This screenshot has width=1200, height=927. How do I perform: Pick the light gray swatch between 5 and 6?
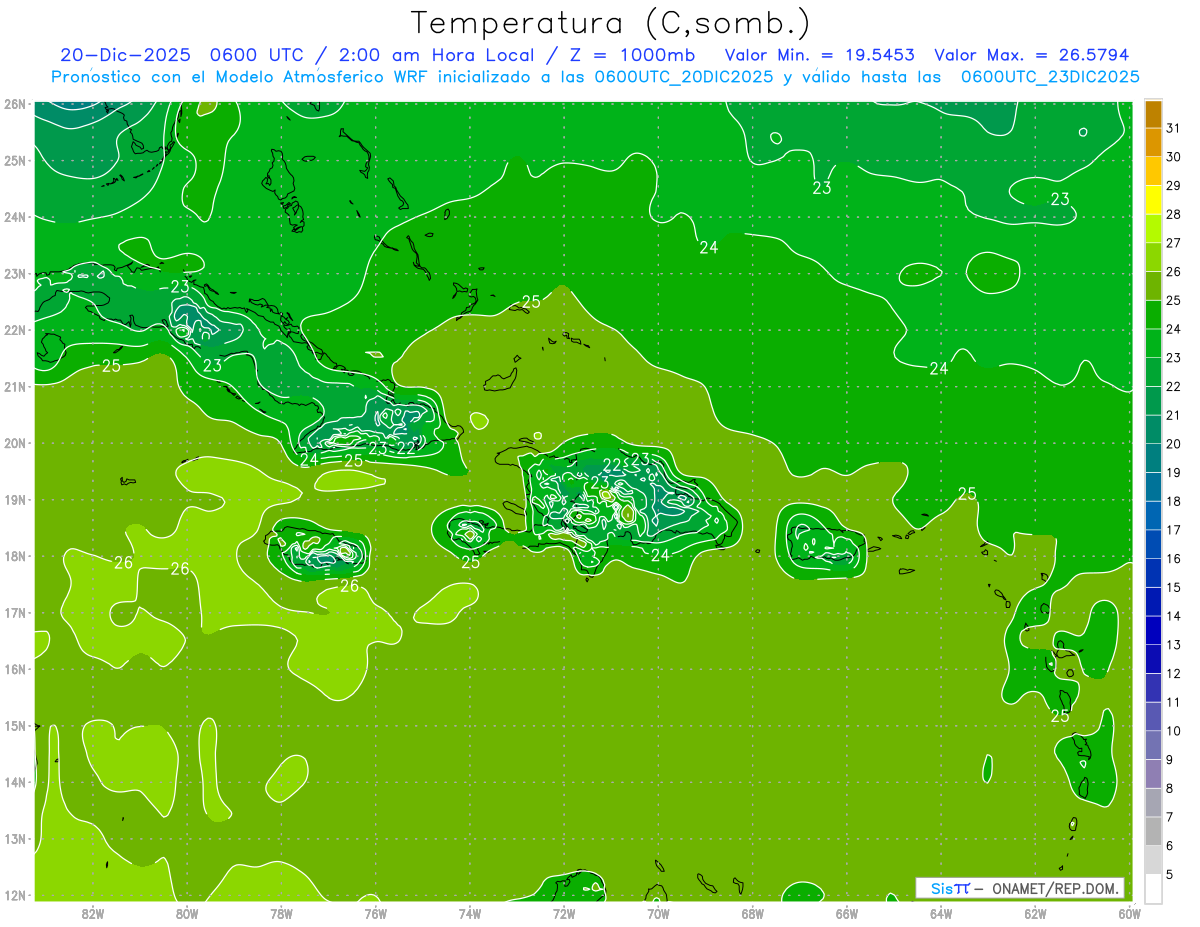[1153, 859]
